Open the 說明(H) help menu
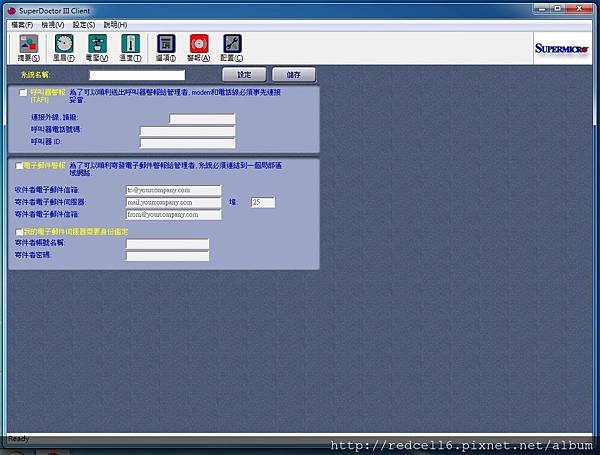Image resolution: width=600 pixels, height=455 pixels. coord(115,25)
